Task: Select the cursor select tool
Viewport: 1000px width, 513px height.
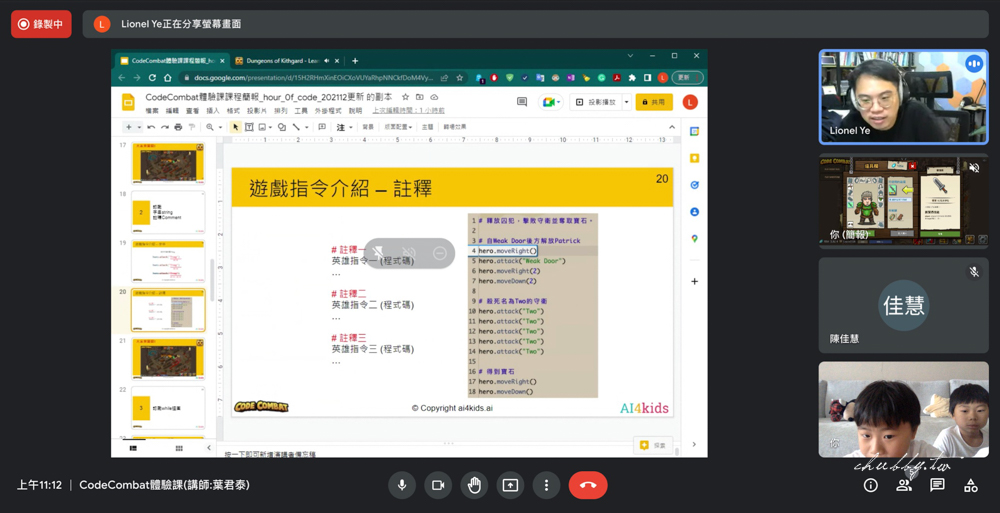Action: click(235, 127)
